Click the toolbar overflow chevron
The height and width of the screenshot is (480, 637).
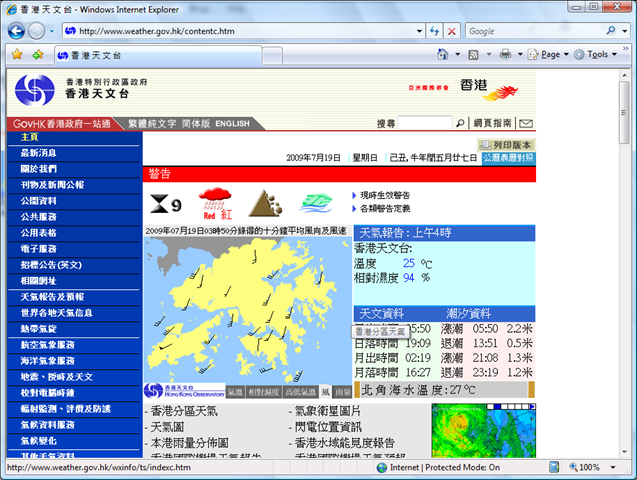pos(626,49)
